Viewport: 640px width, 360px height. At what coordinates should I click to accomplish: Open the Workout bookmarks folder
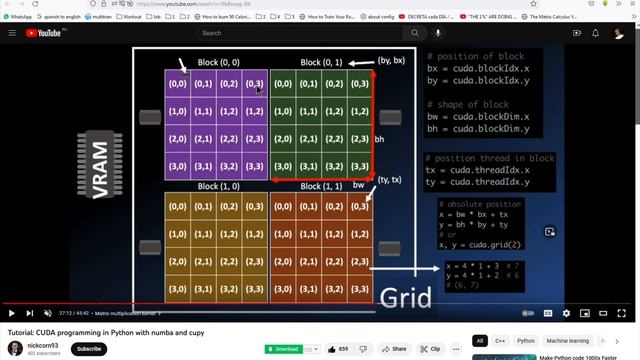point(129,17)
